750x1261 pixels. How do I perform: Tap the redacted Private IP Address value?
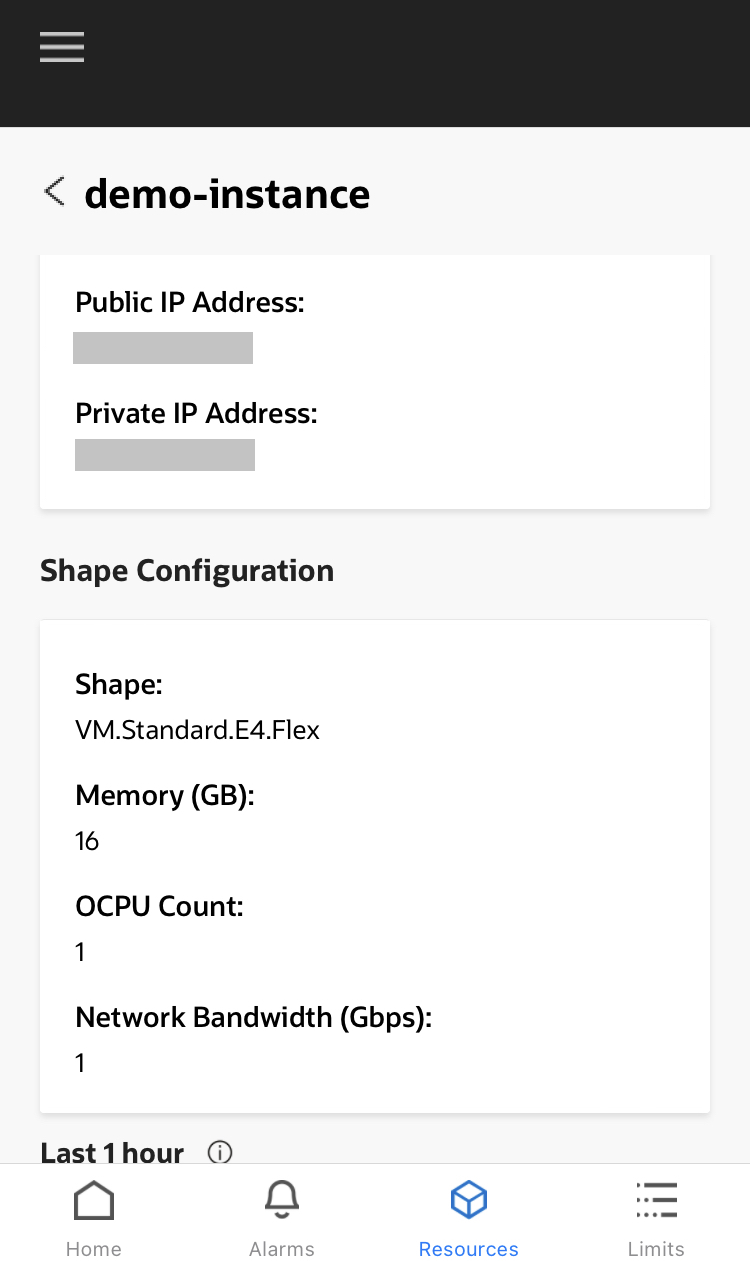pos(165,455)
